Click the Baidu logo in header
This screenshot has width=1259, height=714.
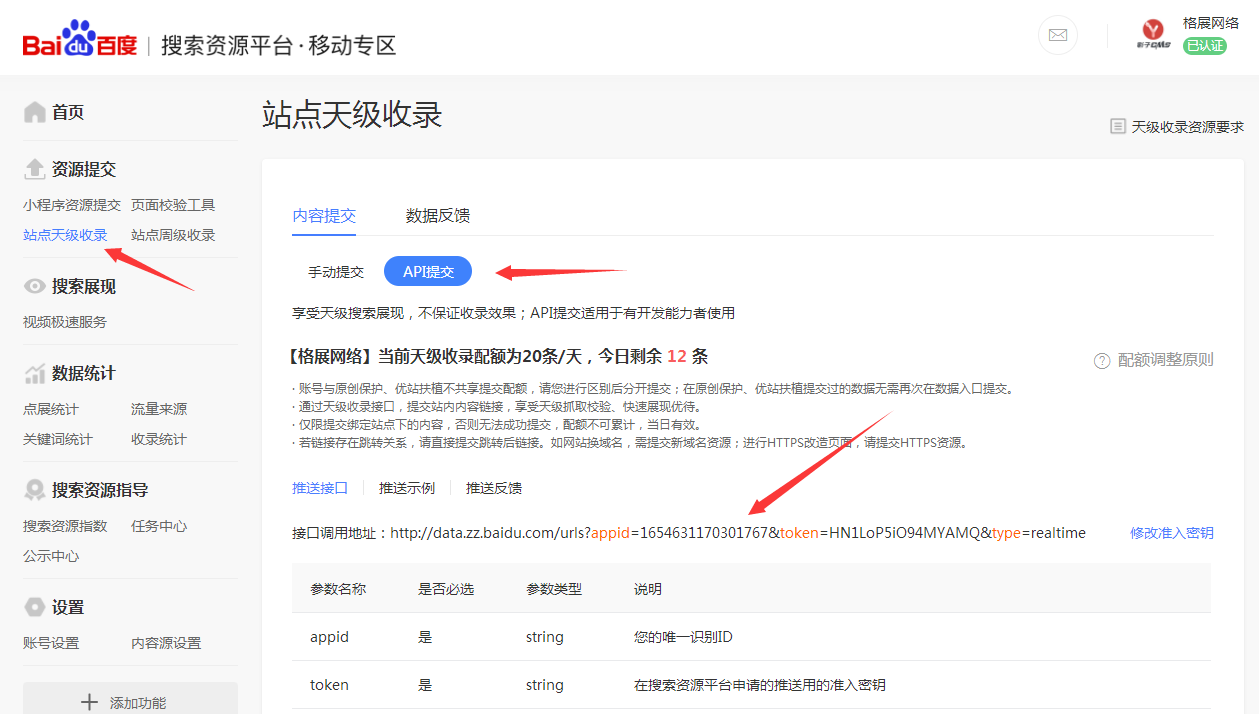coord(80,45)
